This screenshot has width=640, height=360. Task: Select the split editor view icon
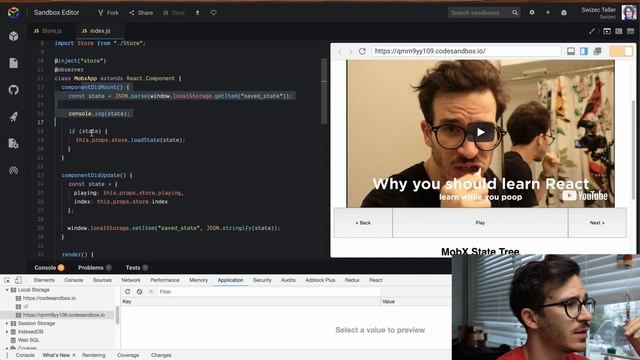619,31
